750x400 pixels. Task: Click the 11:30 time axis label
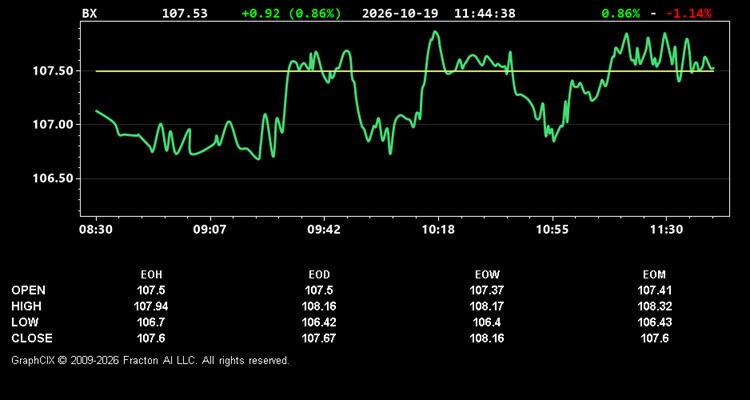pos(666,230)
